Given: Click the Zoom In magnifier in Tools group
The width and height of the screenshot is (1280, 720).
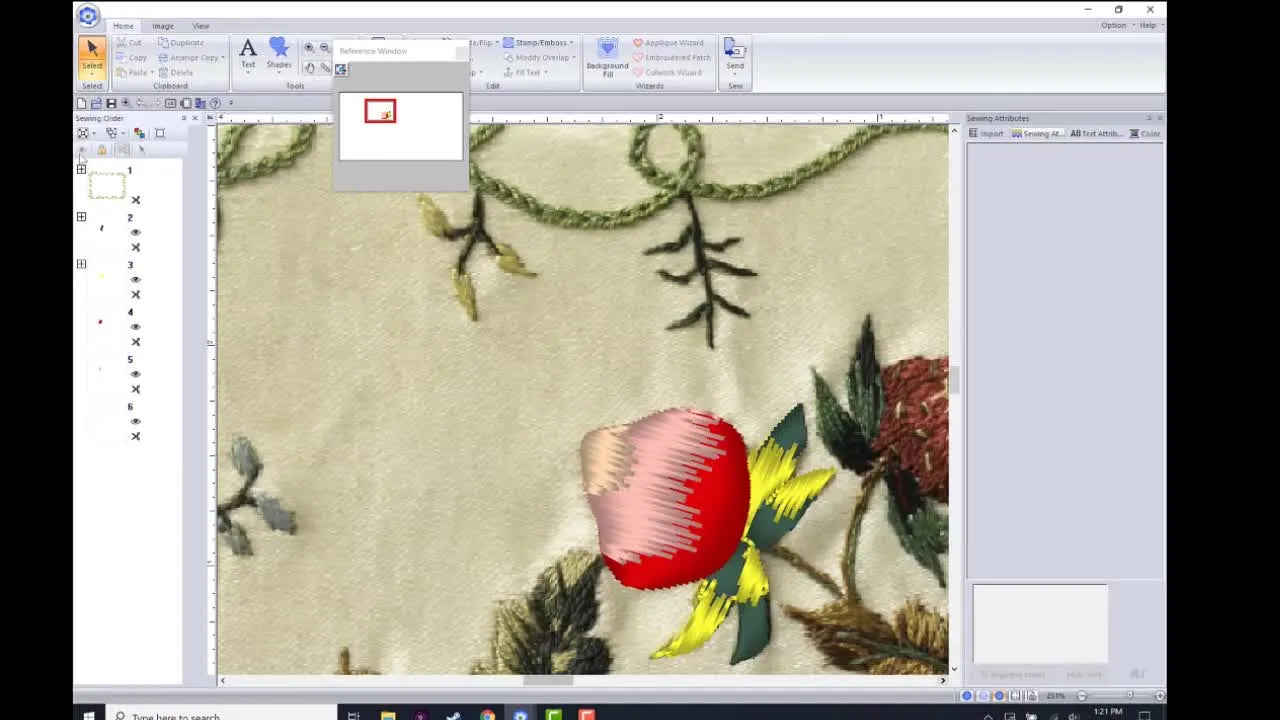Looking at the screenshot, I should 309,47.
